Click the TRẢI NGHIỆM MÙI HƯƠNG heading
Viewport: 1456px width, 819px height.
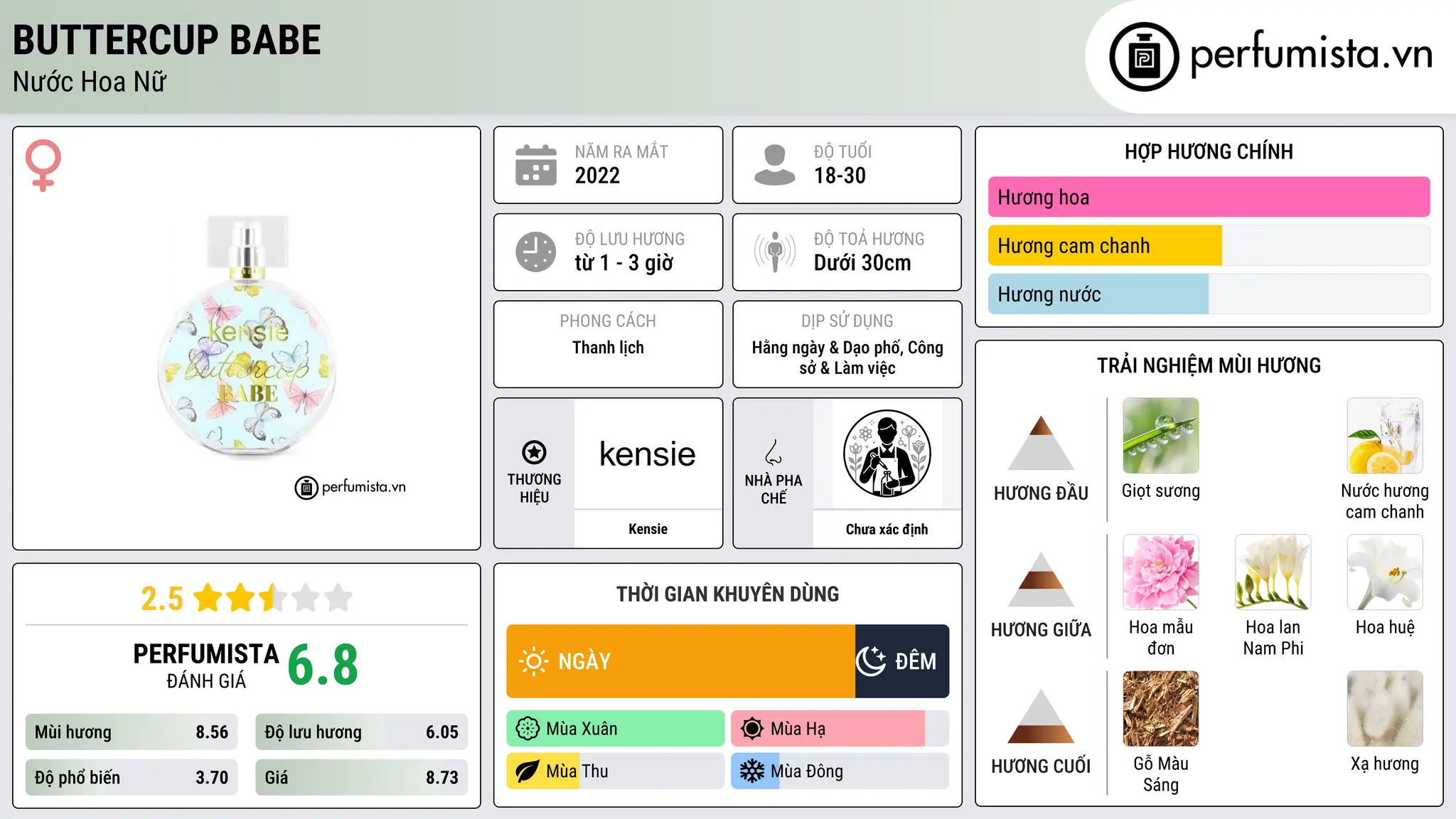(x=1209, y=365)
